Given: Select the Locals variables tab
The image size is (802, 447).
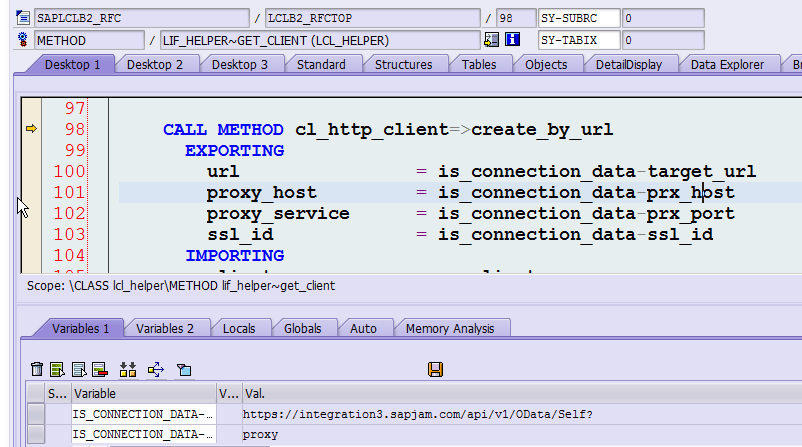Looking at the screenshot, I should pyautogui.click(x=239, y=329).
